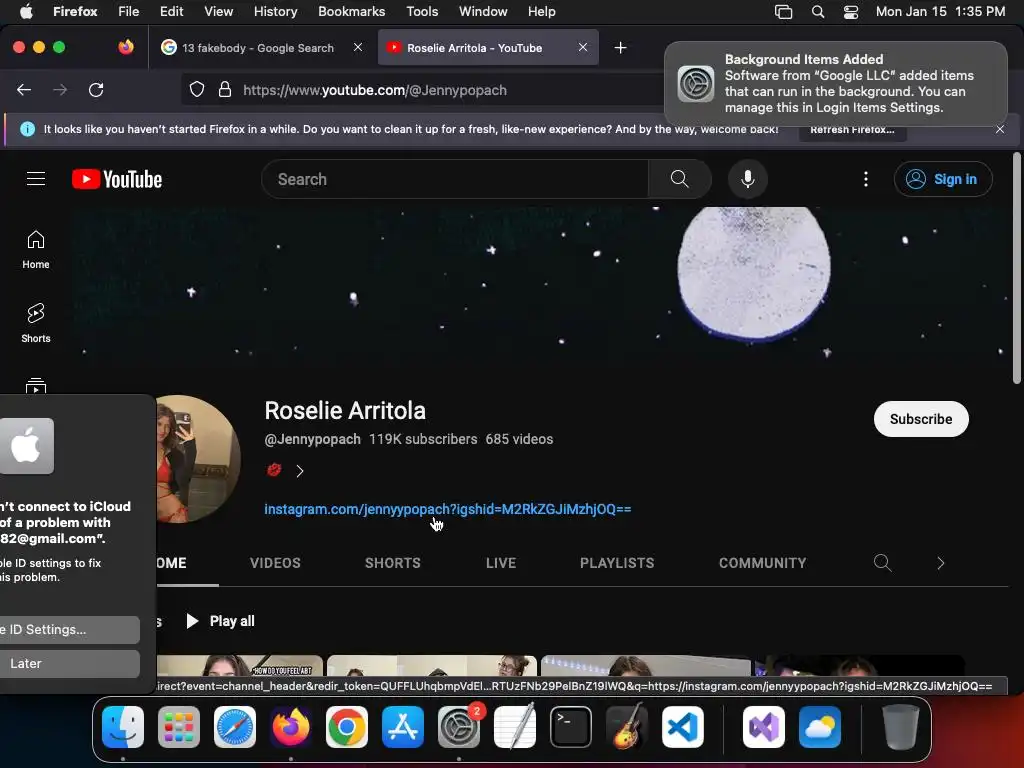Open Apple ID Settings from alert
Image resolution: width=1024 pixels, height=768 pixels.
[69, 630]
